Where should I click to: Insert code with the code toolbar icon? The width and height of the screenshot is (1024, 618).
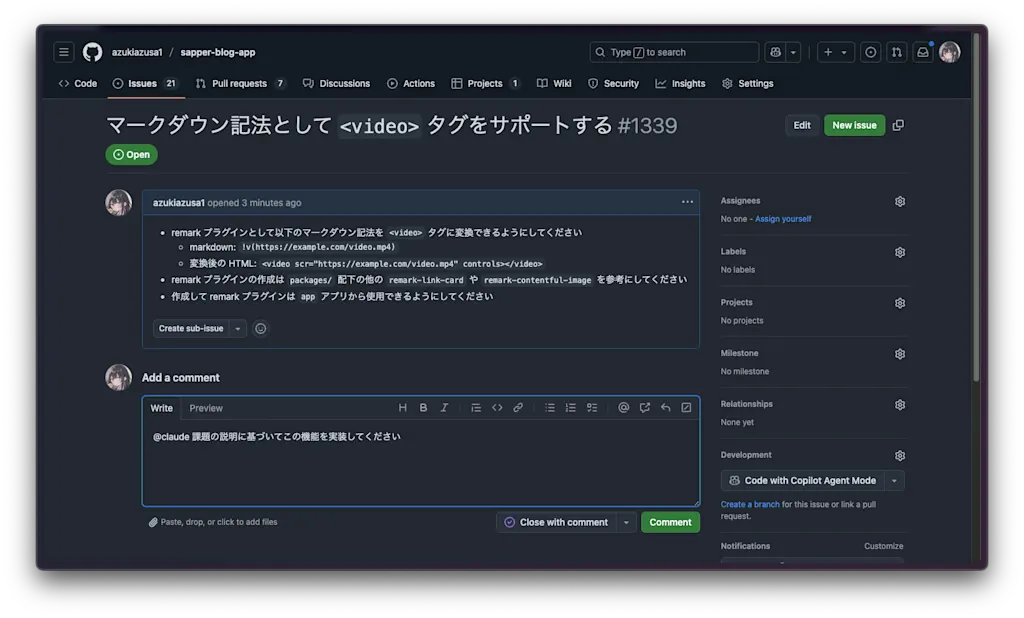497,408
